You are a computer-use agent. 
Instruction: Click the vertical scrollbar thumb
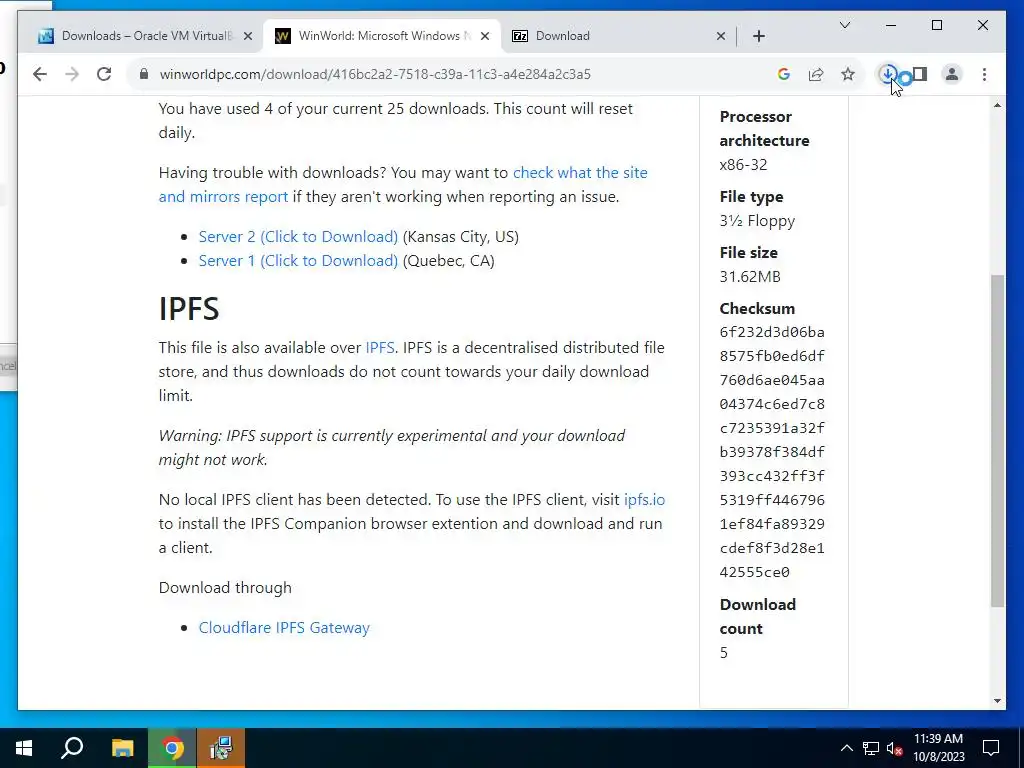tap(997, 441)
